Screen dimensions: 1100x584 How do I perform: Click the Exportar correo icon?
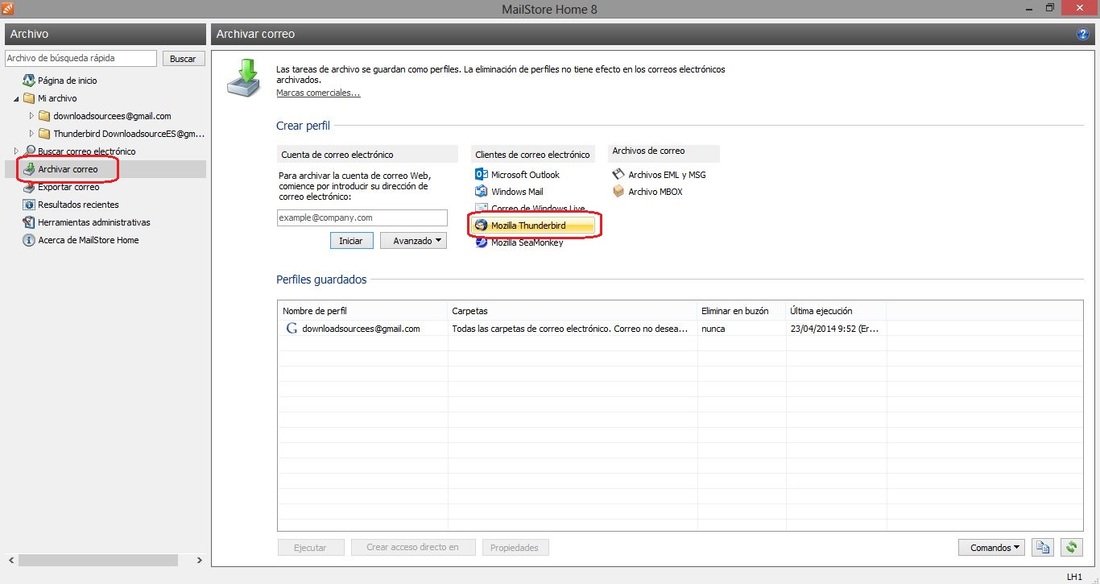click(x=29, y=187)
